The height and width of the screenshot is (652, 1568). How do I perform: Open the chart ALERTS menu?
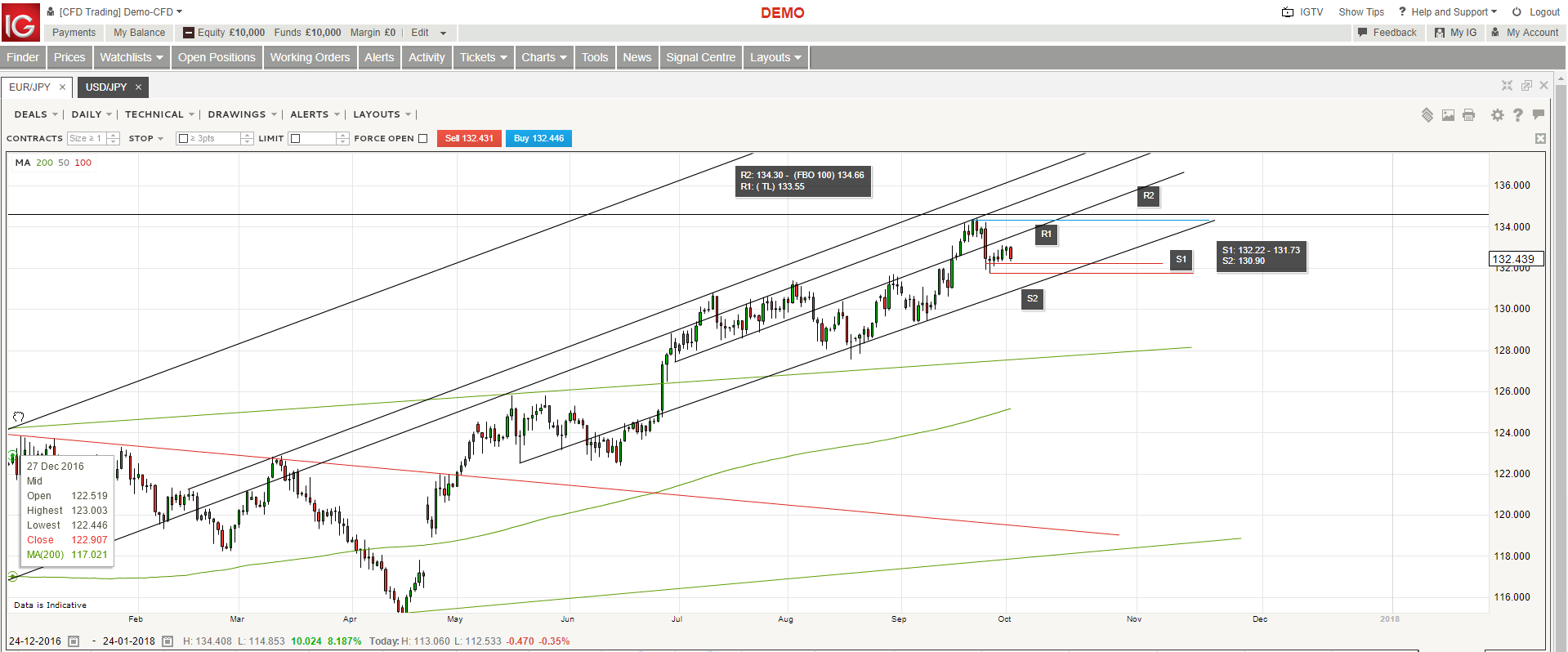(315, 114)
